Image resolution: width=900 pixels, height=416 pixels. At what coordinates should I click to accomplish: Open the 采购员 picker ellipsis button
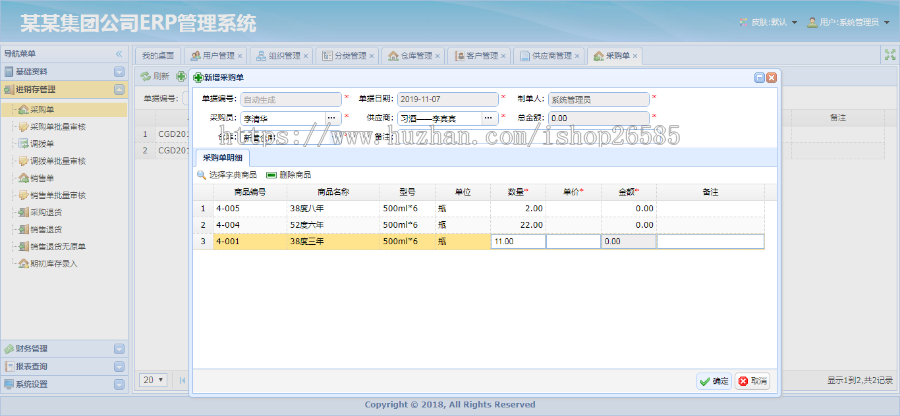pyautogui.click(x=332, y=118)
